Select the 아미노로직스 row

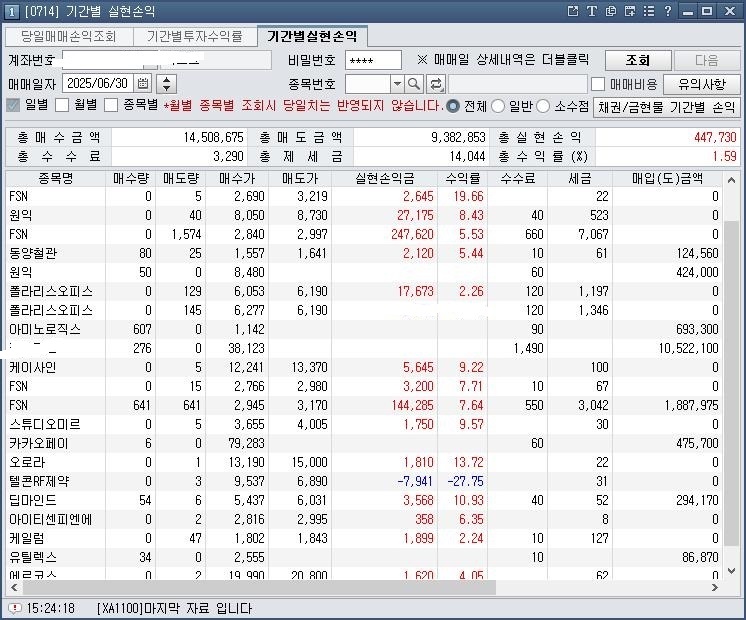pyautogui.click(x=364, y=329)
